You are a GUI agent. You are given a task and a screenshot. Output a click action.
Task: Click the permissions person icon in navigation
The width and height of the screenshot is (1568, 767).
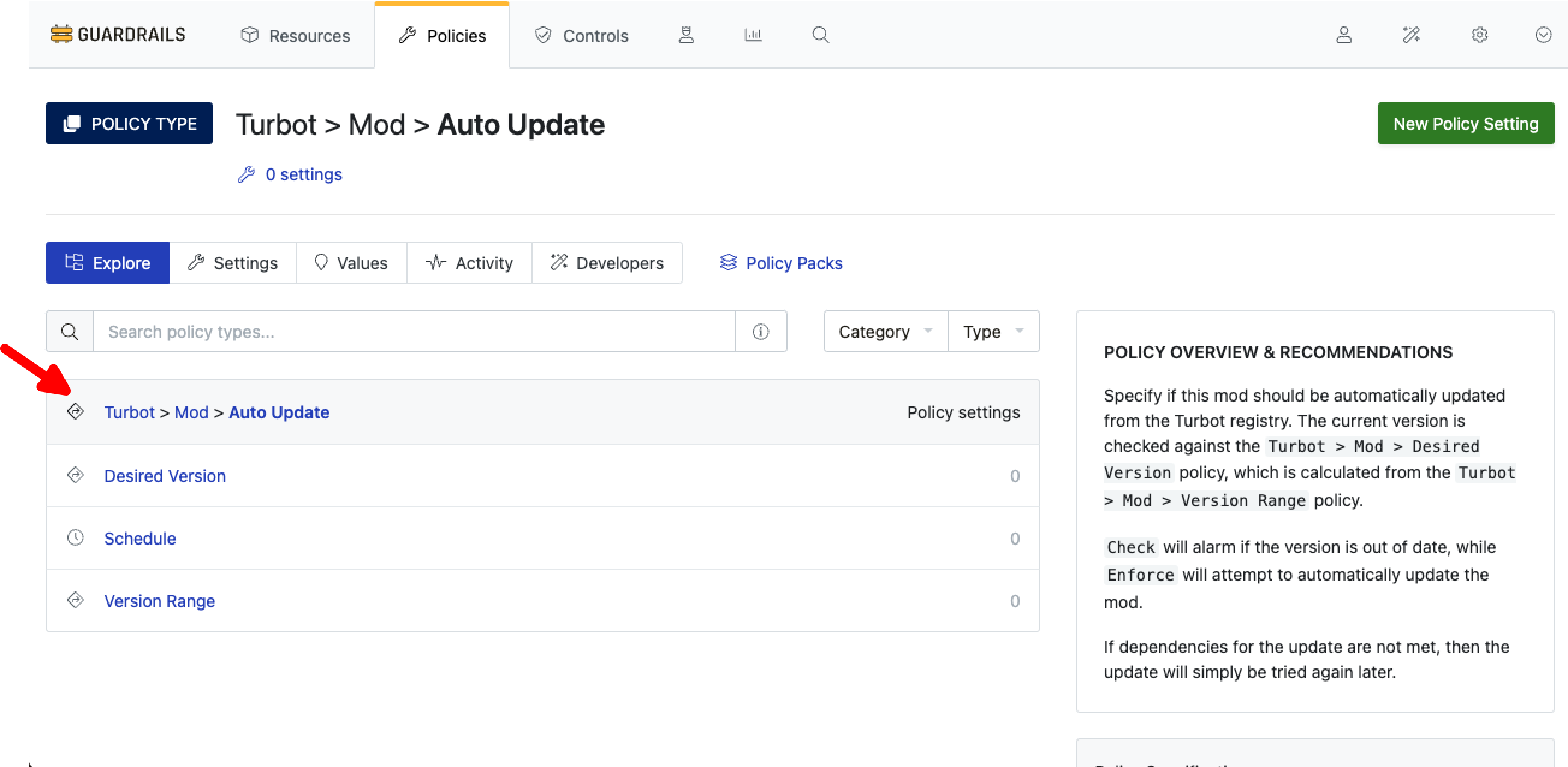click(686, 35)
